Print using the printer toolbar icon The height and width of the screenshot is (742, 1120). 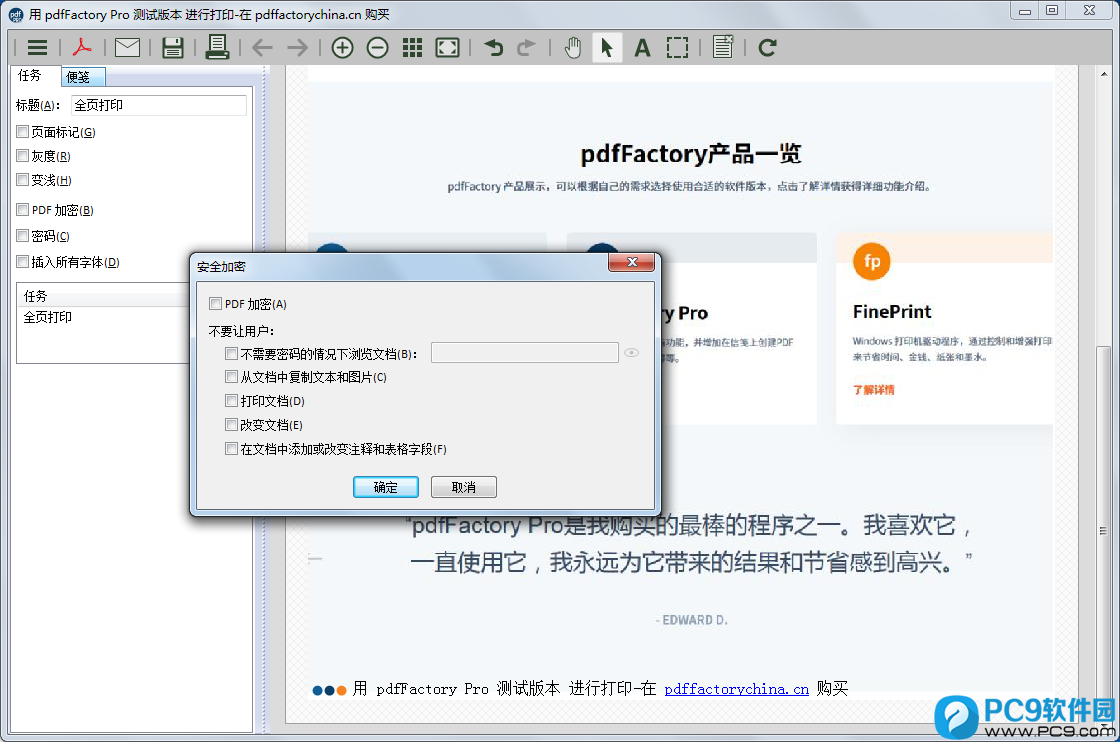[x=217, y=47]
